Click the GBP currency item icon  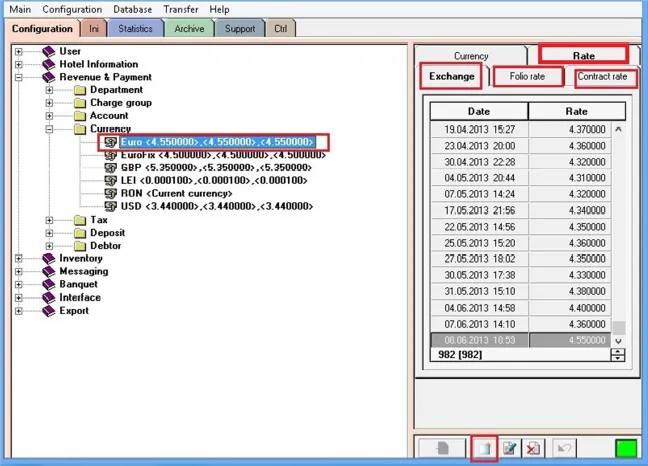(110, 168)
